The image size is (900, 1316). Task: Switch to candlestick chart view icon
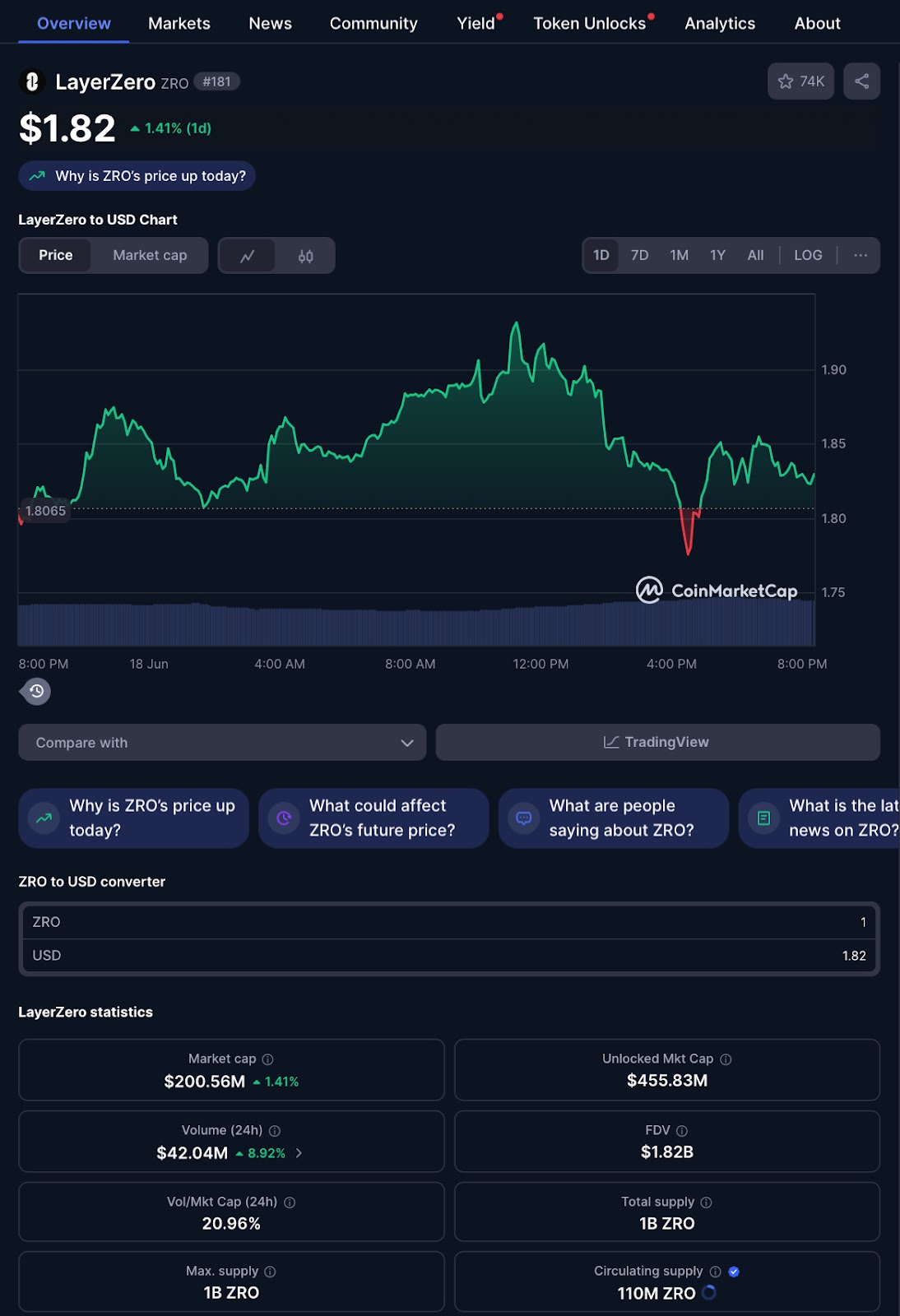click(x=305, y=256)
